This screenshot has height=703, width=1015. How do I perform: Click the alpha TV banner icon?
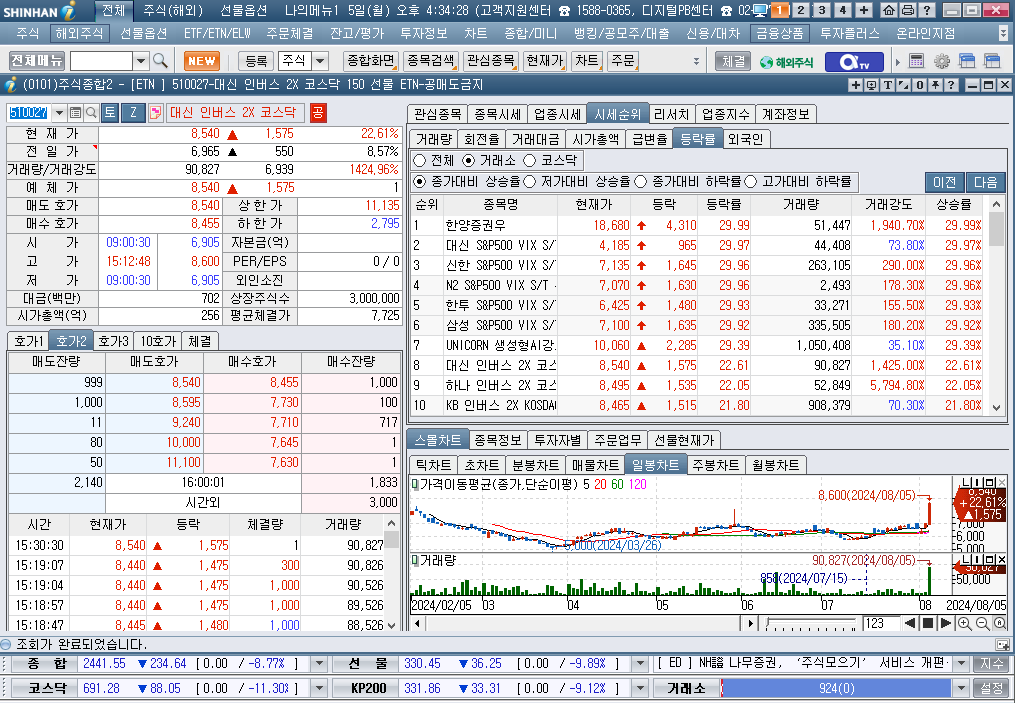[854, 61]
